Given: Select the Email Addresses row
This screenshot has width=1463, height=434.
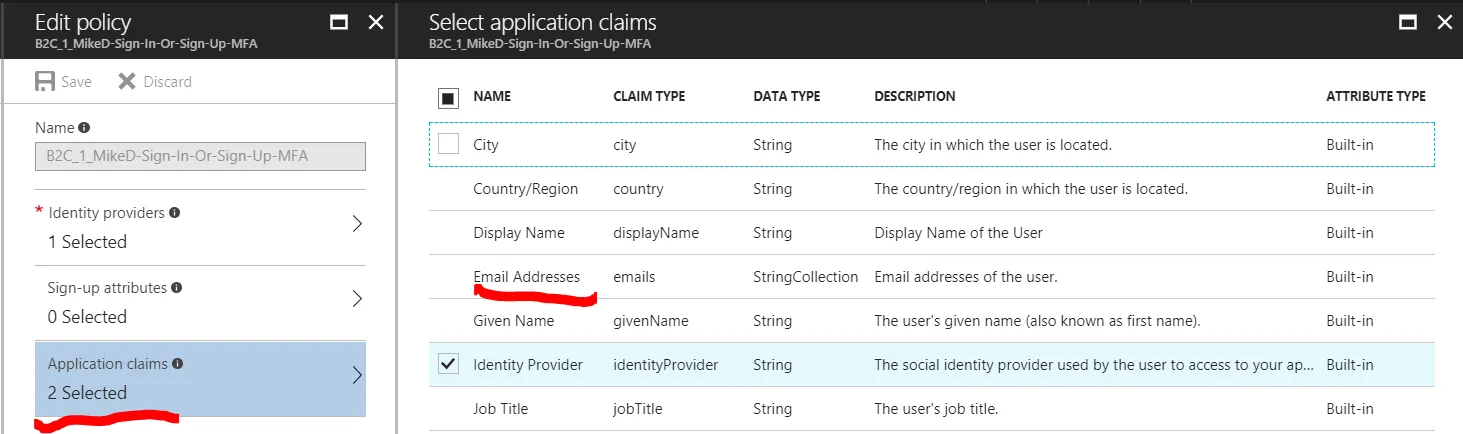Looking at the screenshot, I should click(x=932, y=277).
